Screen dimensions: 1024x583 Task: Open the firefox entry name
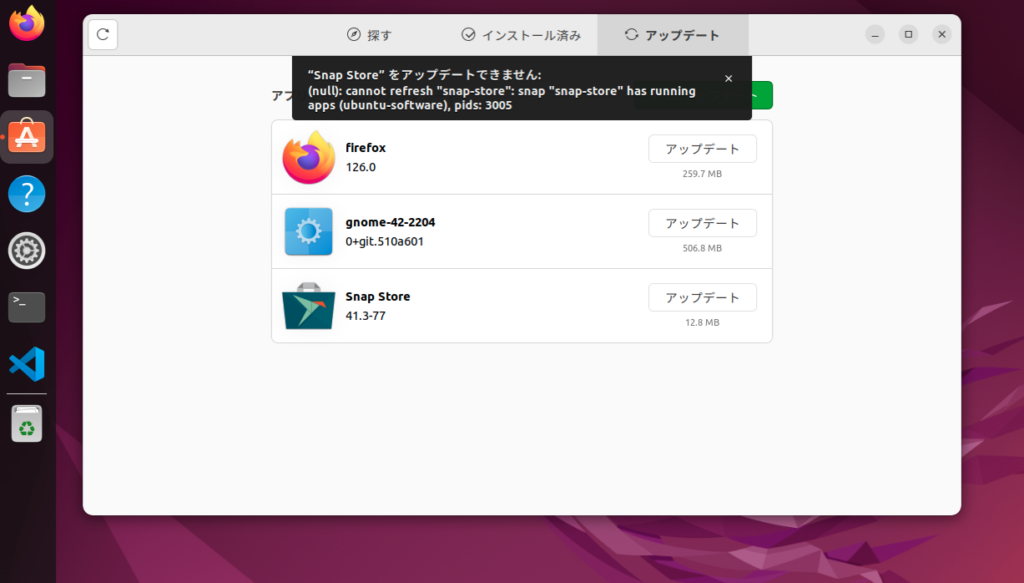tap(366, 148)
